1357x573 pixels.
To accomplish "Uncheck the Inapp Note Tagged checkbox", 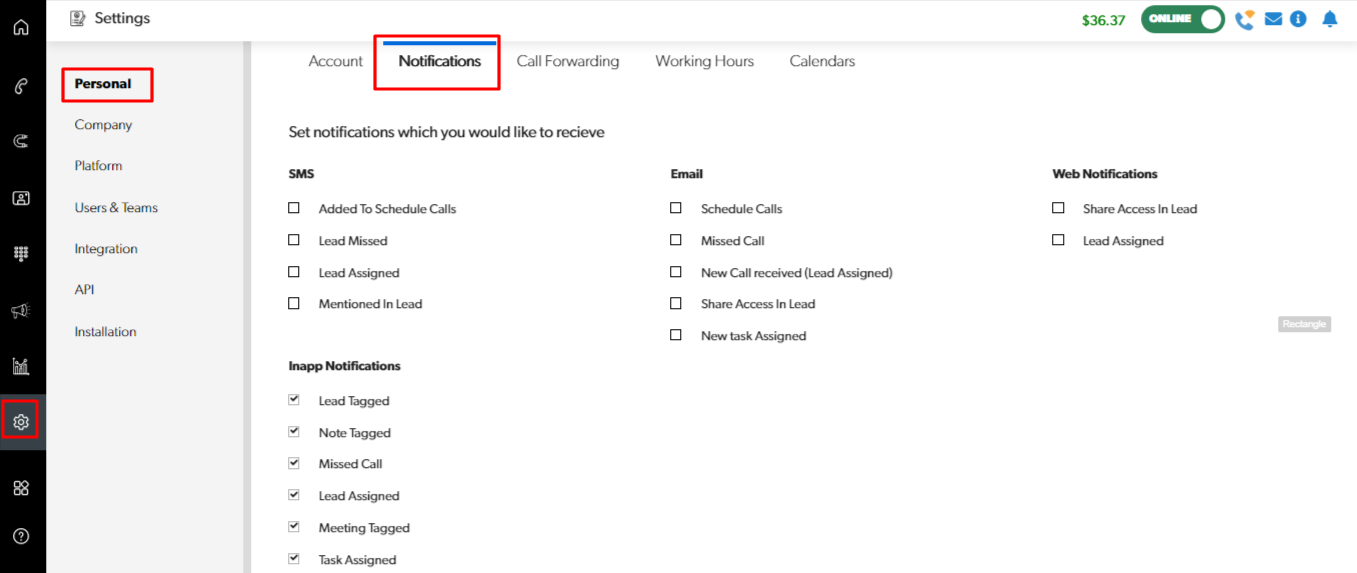I will [x=294, y=432].
